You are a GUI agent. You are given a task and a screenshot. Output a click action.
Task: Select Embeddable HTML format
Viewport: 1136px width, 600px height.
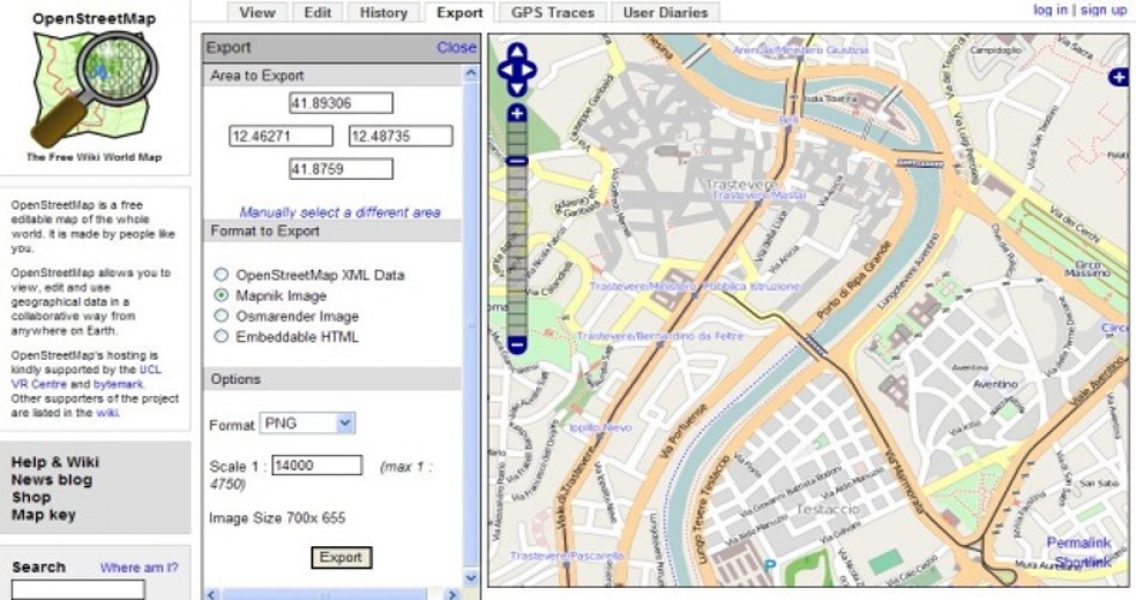(x=221, y=336)
